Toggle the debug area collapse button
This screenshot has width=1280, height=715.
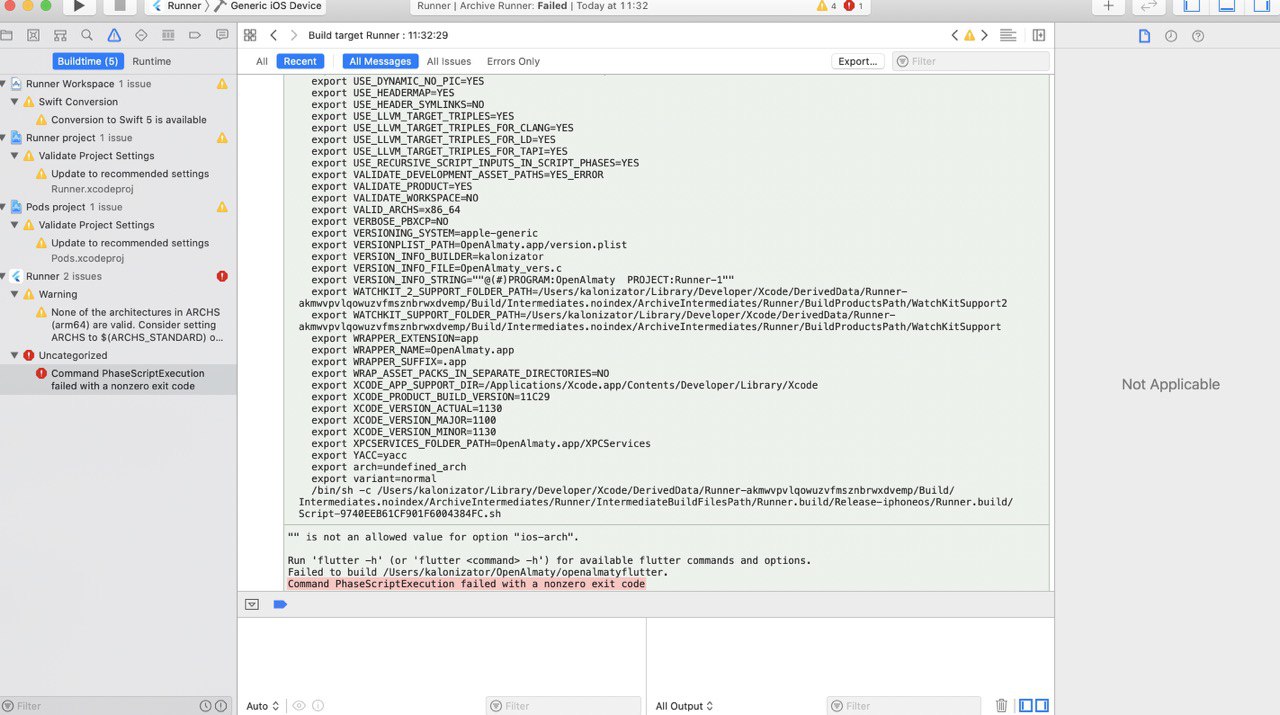point(252,604)
